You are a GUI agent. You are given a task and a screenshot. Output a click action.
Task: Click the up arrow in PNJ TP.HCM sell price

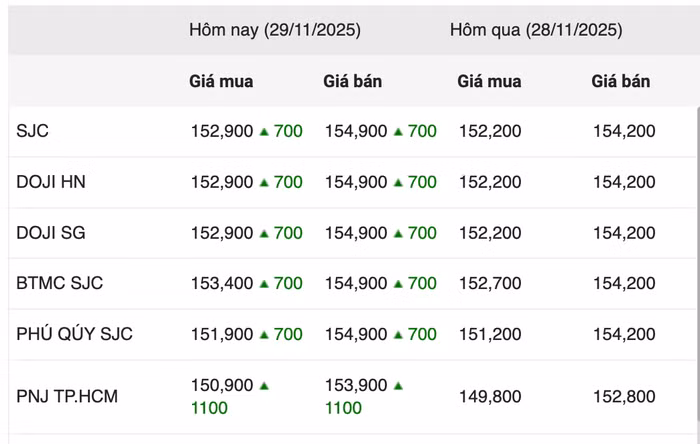[x=398, y=385]
